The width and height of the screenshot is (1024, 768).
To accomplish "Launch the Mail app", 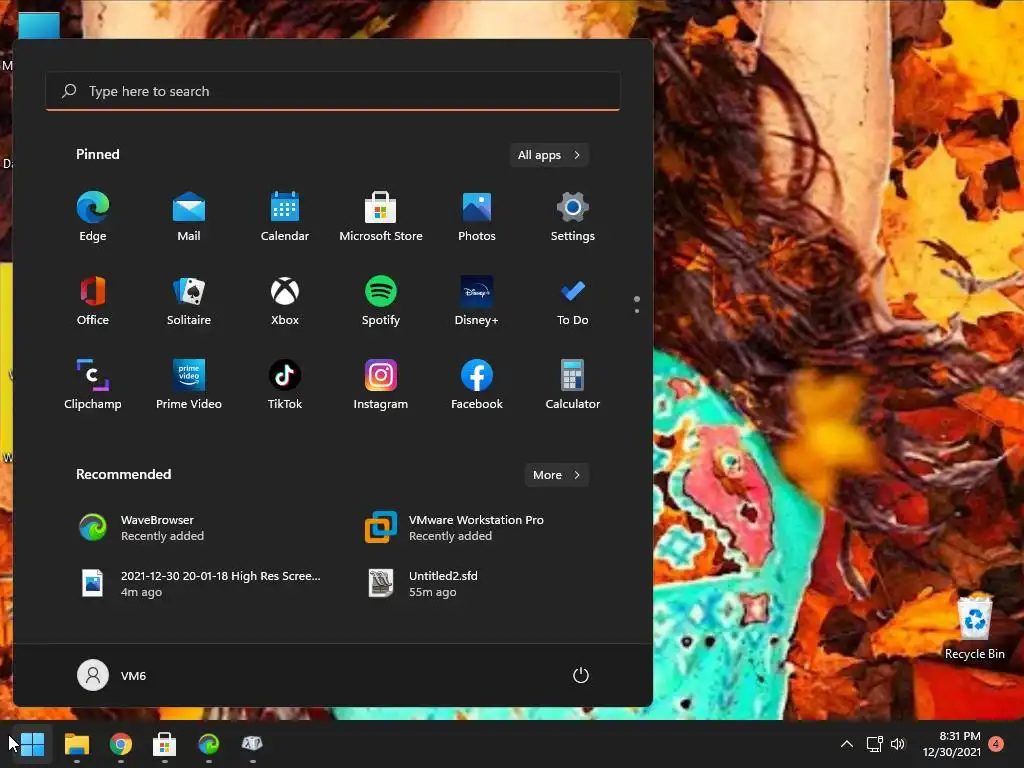I will click(189, 216).
